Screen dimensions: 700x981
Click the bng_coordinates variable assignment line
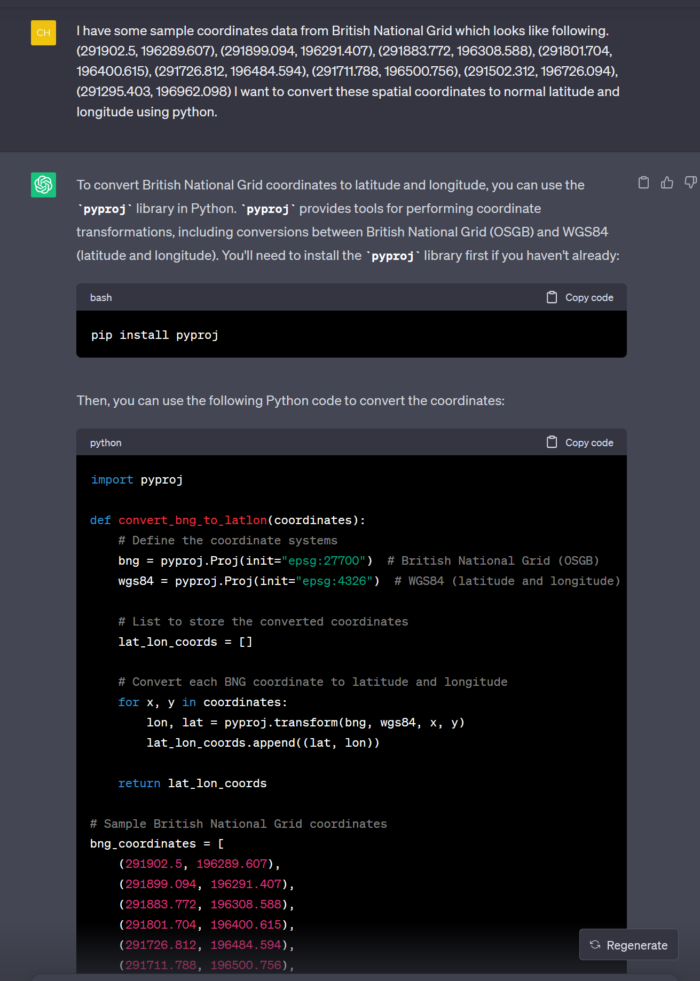tap(155, 843)
